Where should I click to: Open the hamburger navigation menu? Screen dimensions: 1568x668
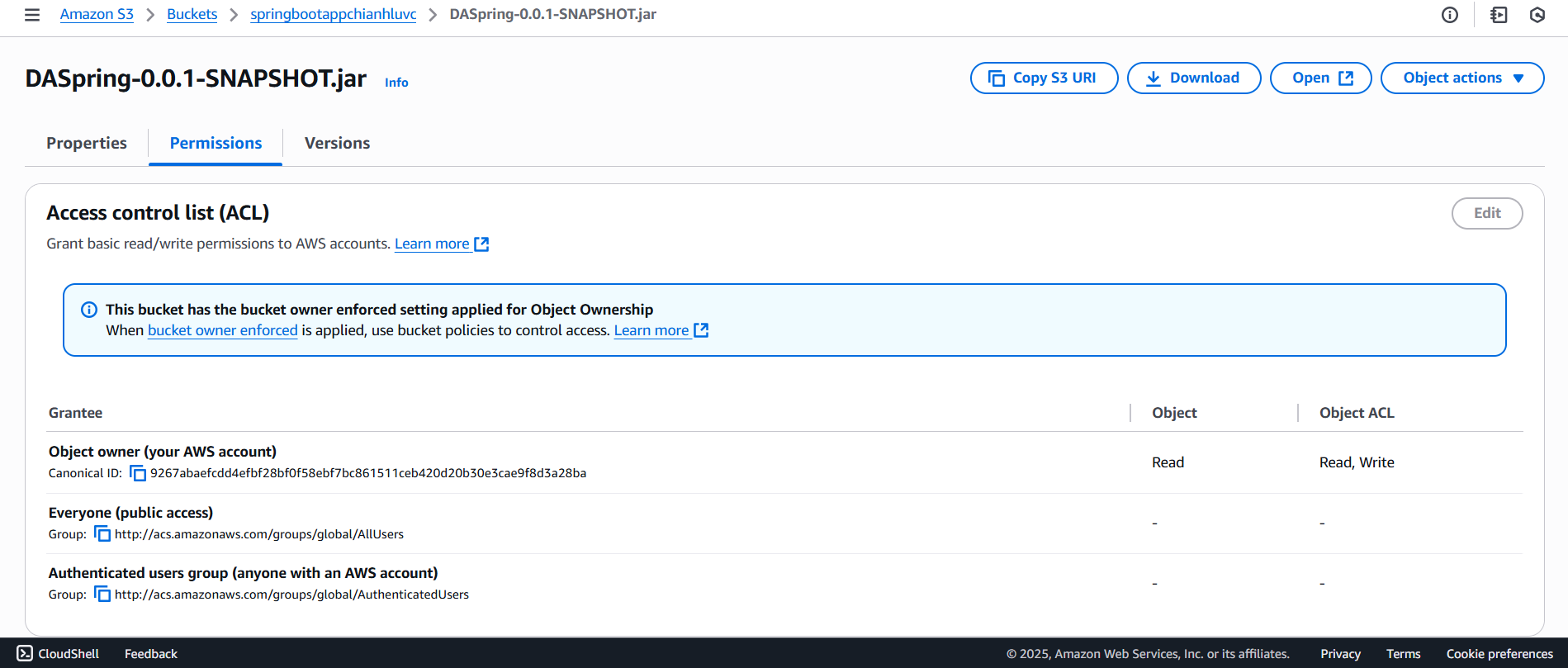[x=32, y=15]
